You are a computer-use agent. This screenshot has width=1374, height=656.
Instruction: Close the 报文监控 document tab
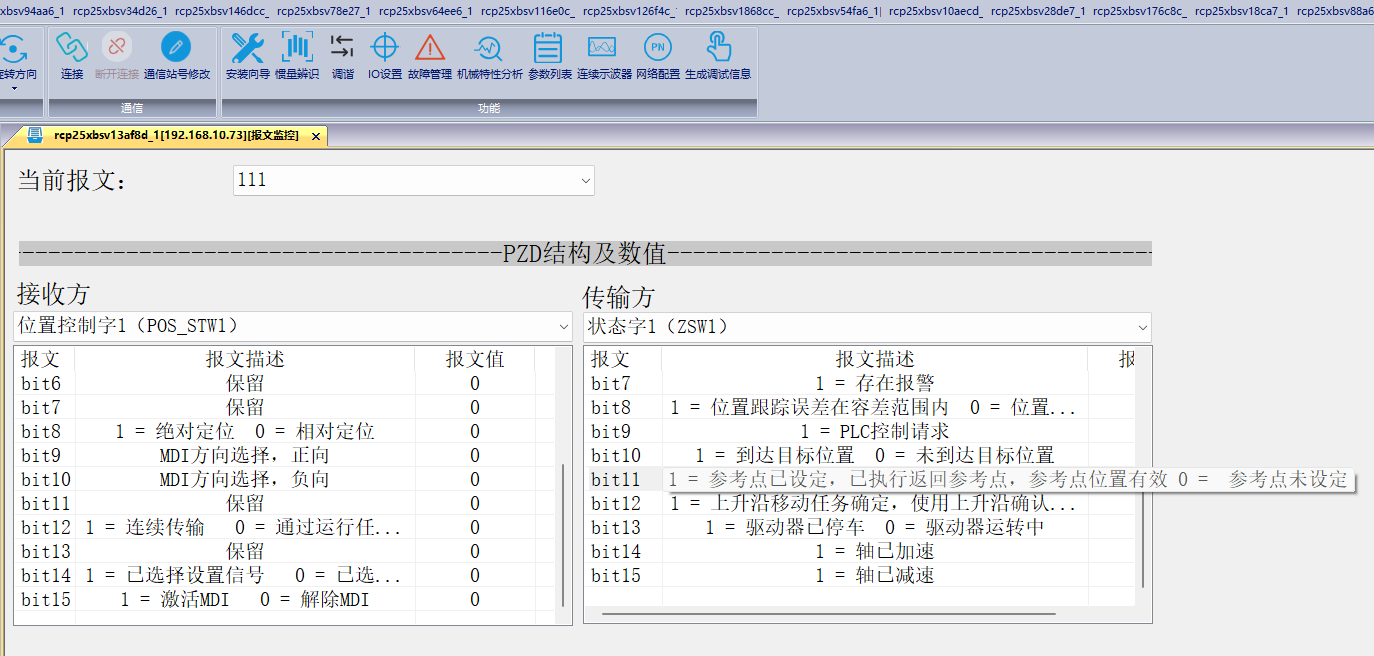click(x=316, y=137)
